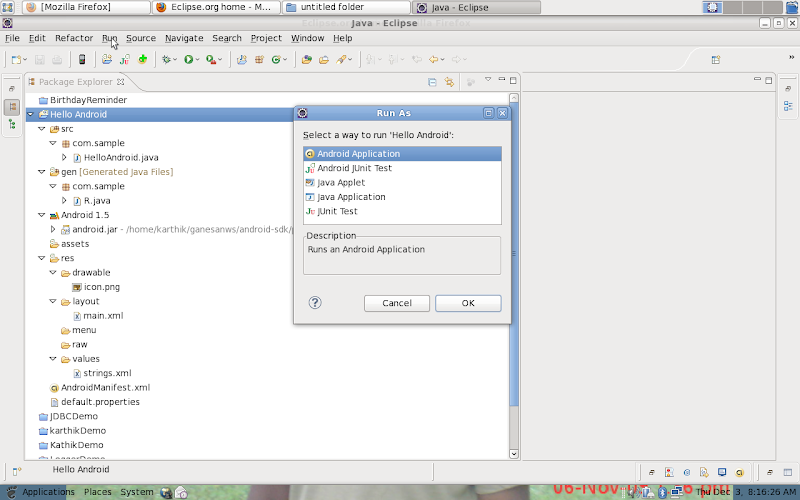Open the Navigate menu
Viewport: 800px width, 500px height.
tap(184, 38)
